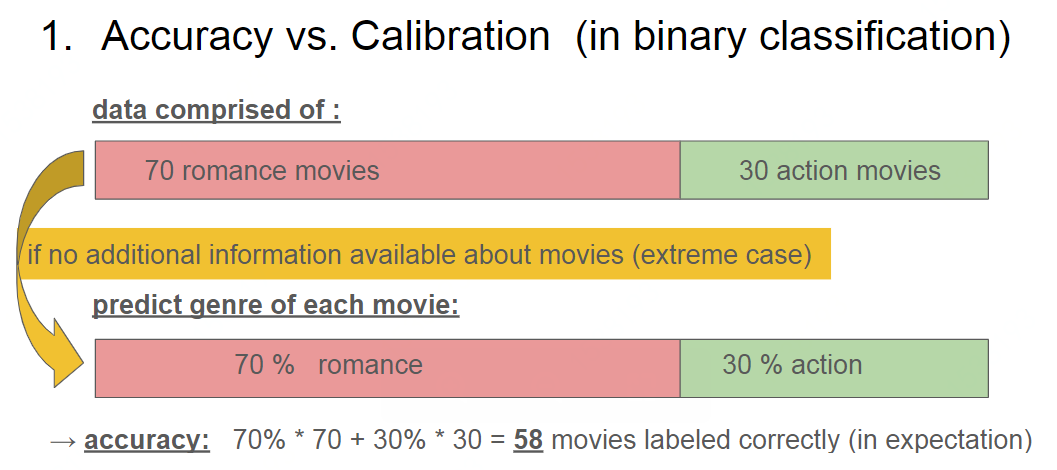Click the small right arrow before accuracy
This screenshot has width=1057, height=470.
(x=62, y=440)
